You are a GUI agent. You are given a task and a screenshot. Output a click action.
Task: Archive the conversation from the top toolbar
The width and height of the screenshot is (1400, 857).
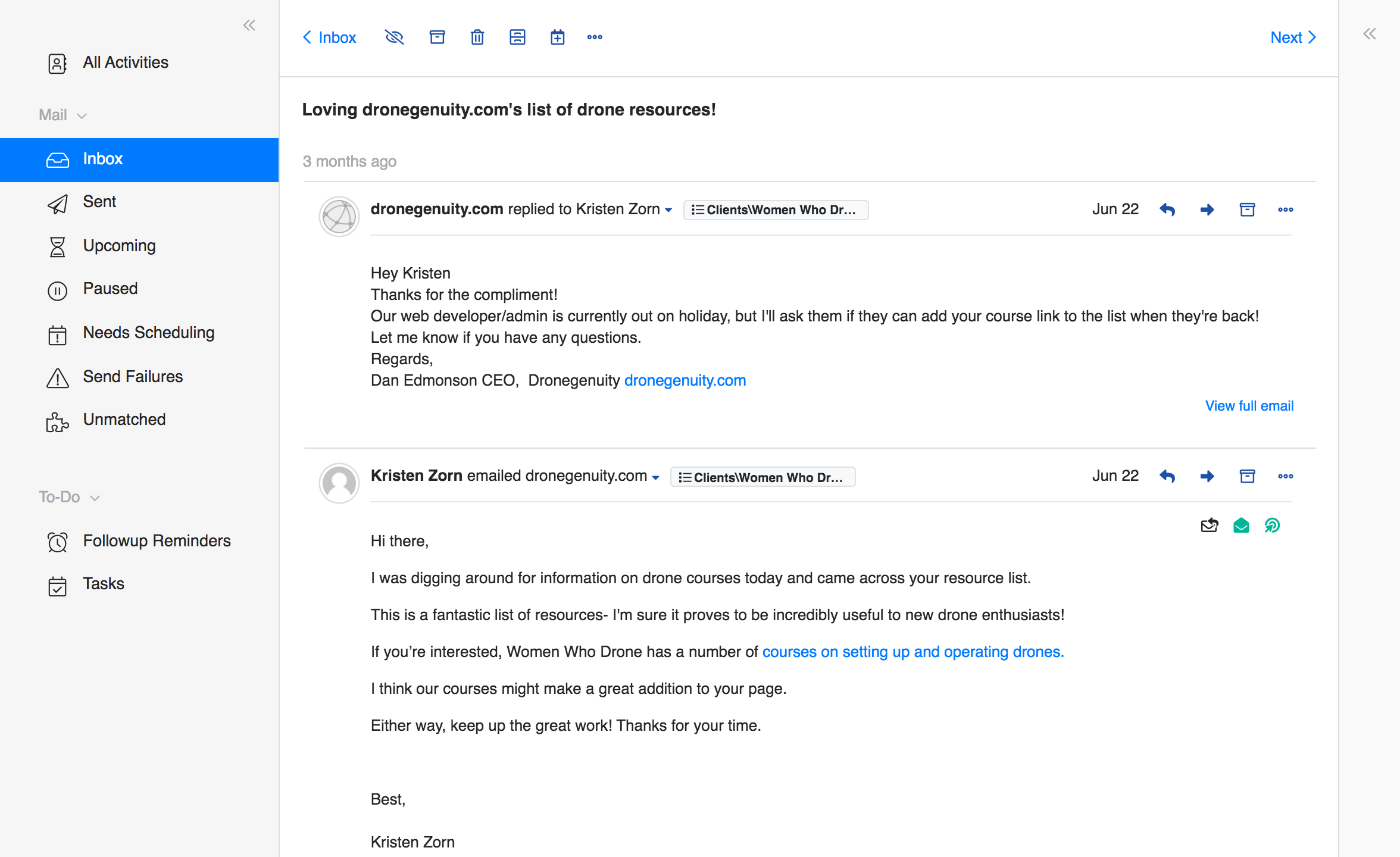tap(437, 37)
